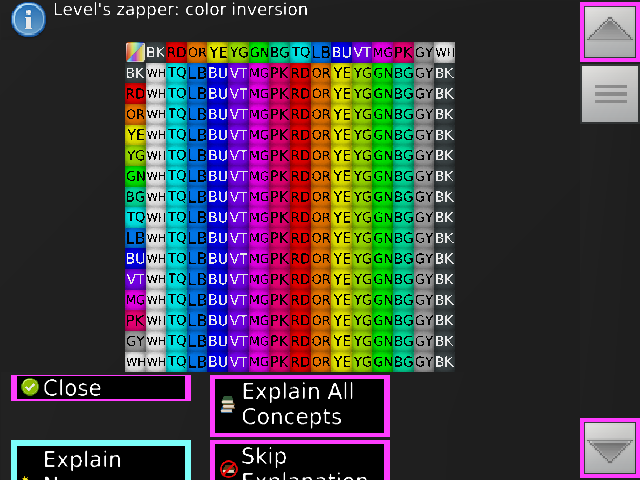Screen dimensions: 640x480
Task: Click the red RD cell in top header row
Action: pyautogui.click(x=176, y=52)
